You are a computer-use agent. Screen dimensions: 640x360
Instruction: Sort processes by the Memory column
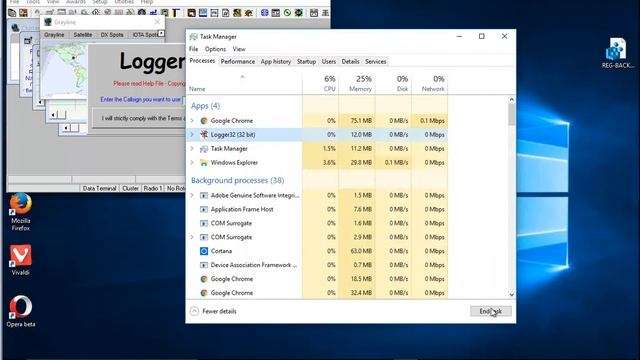point(357,83)
